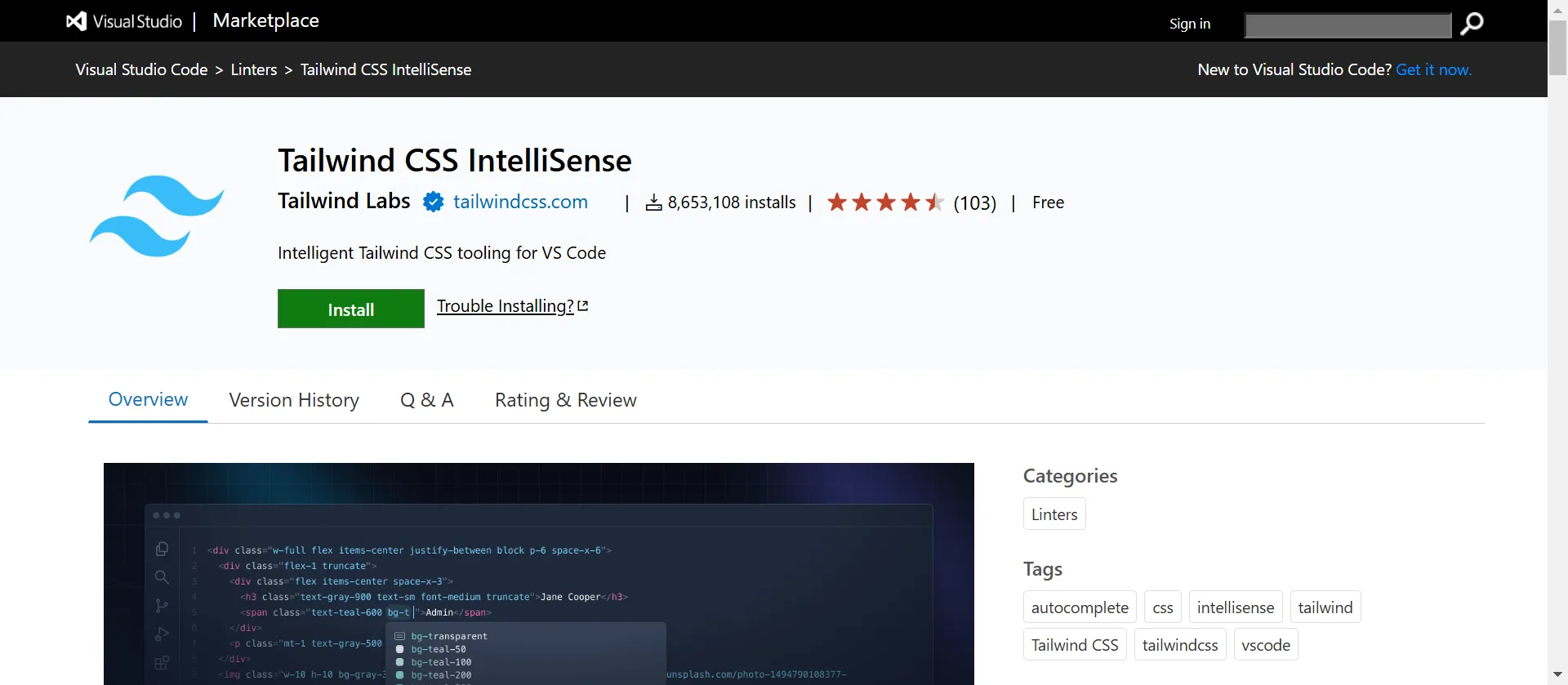Switch to Version History tab
Screen dimensions: 1568x685
click(294, 400)
